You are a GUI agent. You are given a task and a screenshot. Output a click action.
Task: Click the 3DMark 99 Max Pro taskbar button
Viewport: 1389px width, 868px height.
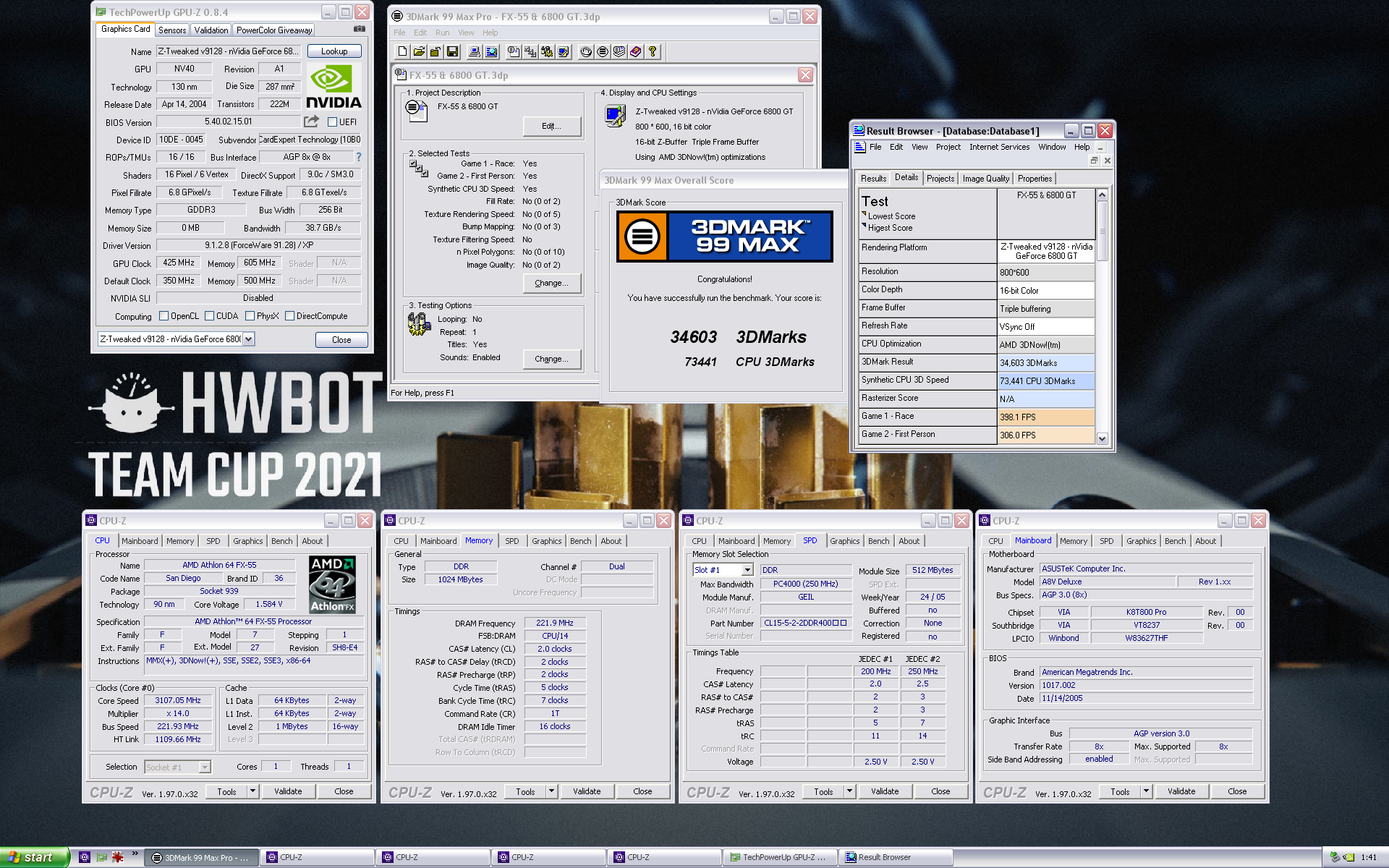(x=202, y=857)
